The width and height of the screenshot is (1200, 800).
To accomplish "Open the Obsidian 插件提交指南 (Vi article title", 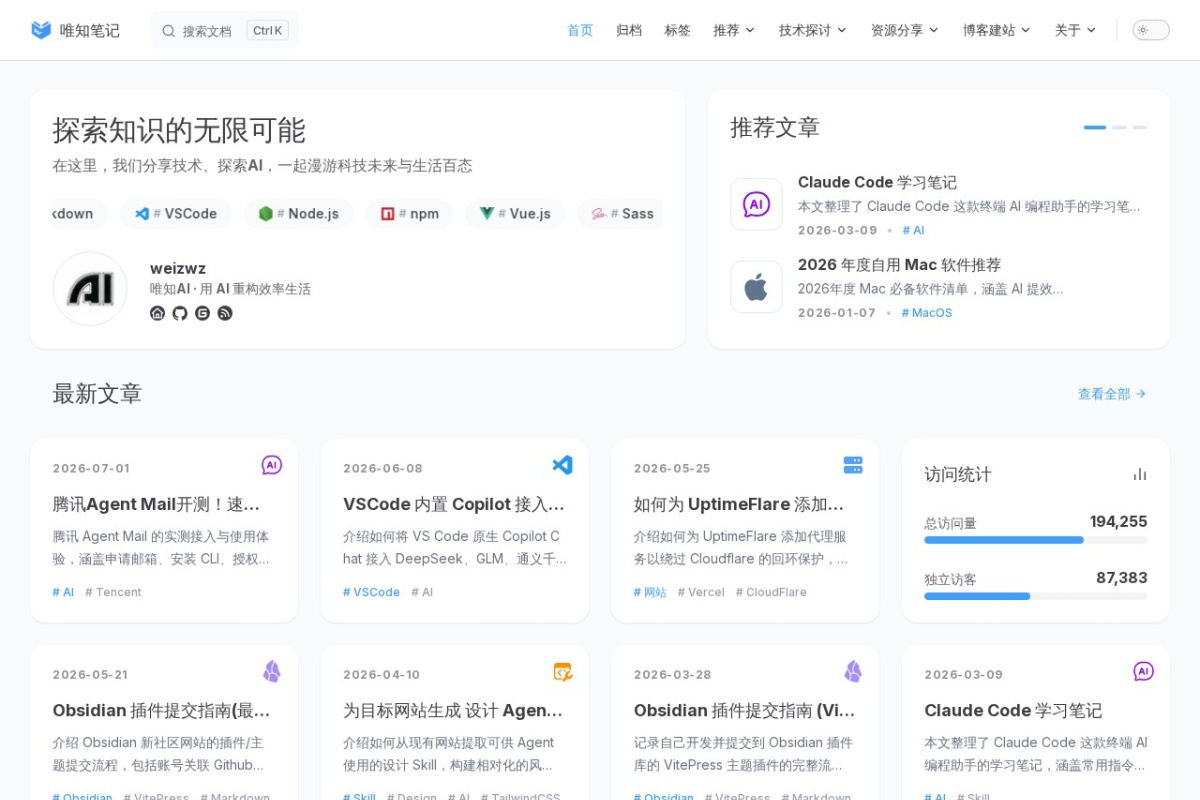I will tap(744, 710).
